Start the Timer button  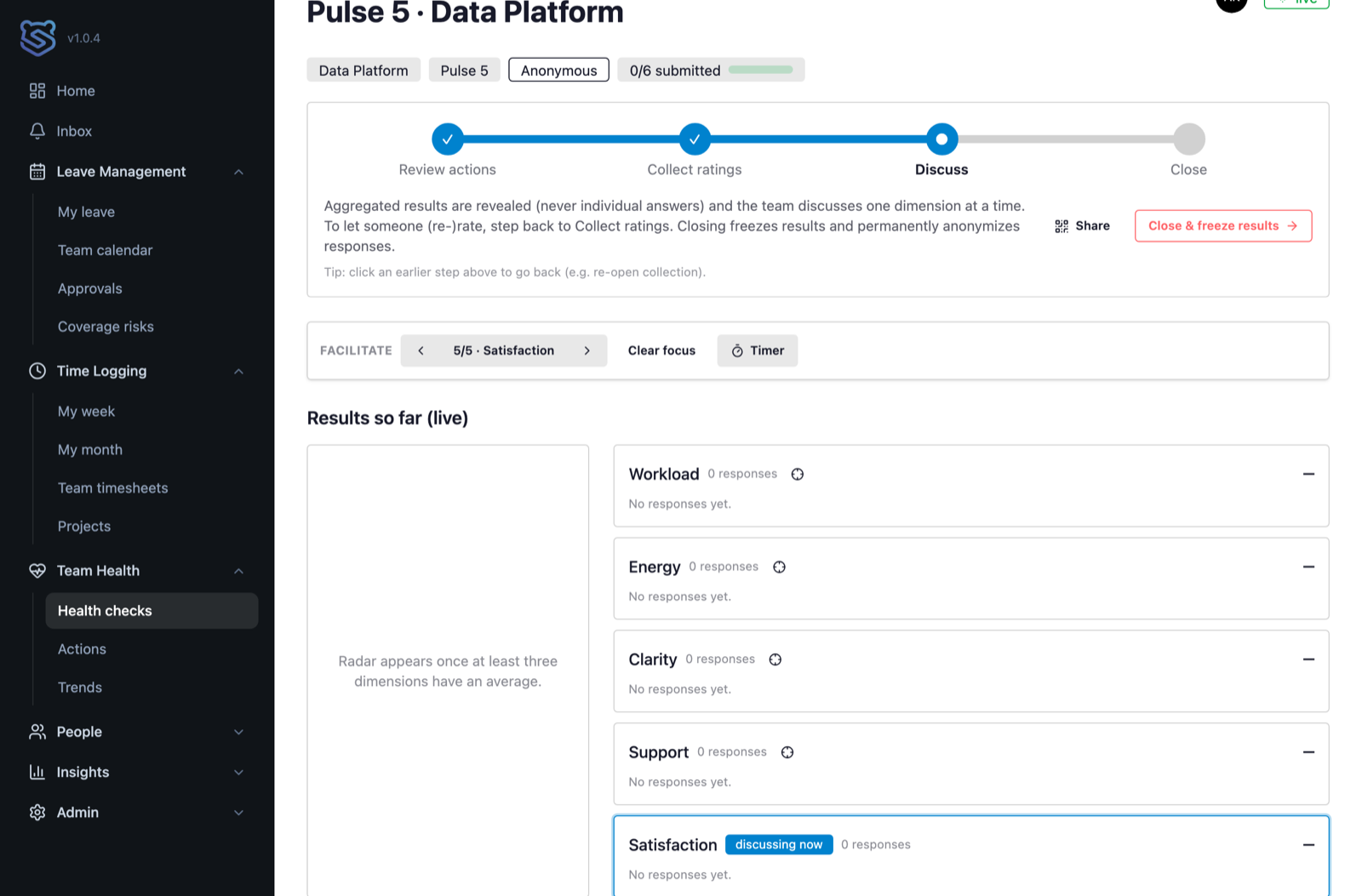[x=757, y=351]
